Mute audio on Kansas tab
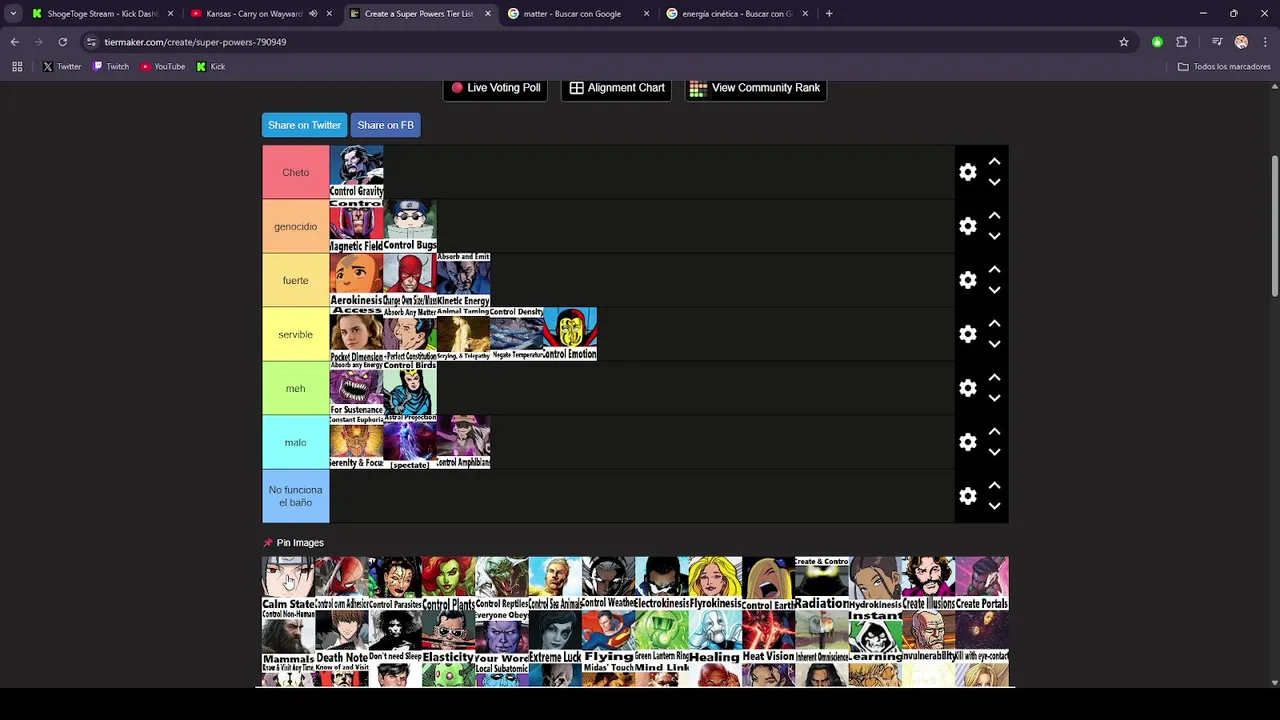 (313, 14)
